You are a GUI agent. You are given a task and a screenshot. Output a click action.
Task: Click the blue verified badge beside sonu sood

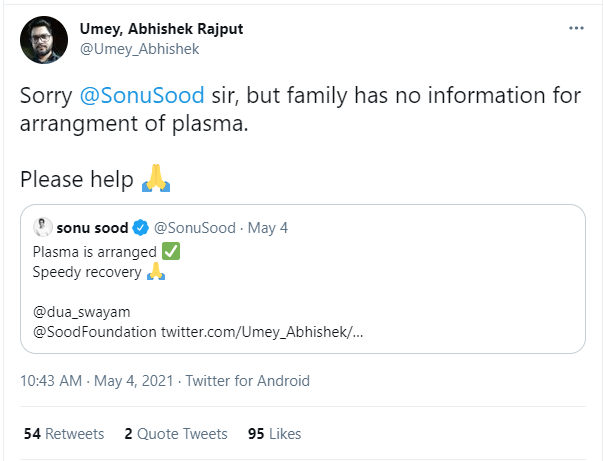[141, 228]
